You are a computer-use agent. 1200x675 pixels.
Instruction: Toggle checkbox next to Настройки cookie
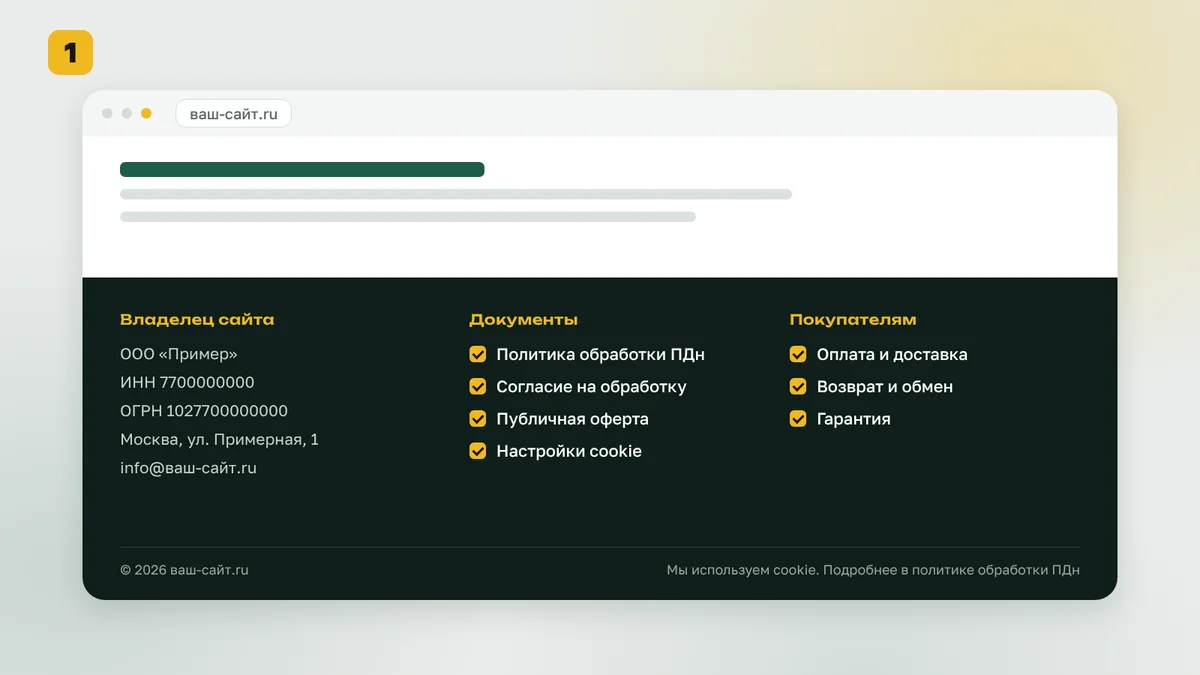478,451
